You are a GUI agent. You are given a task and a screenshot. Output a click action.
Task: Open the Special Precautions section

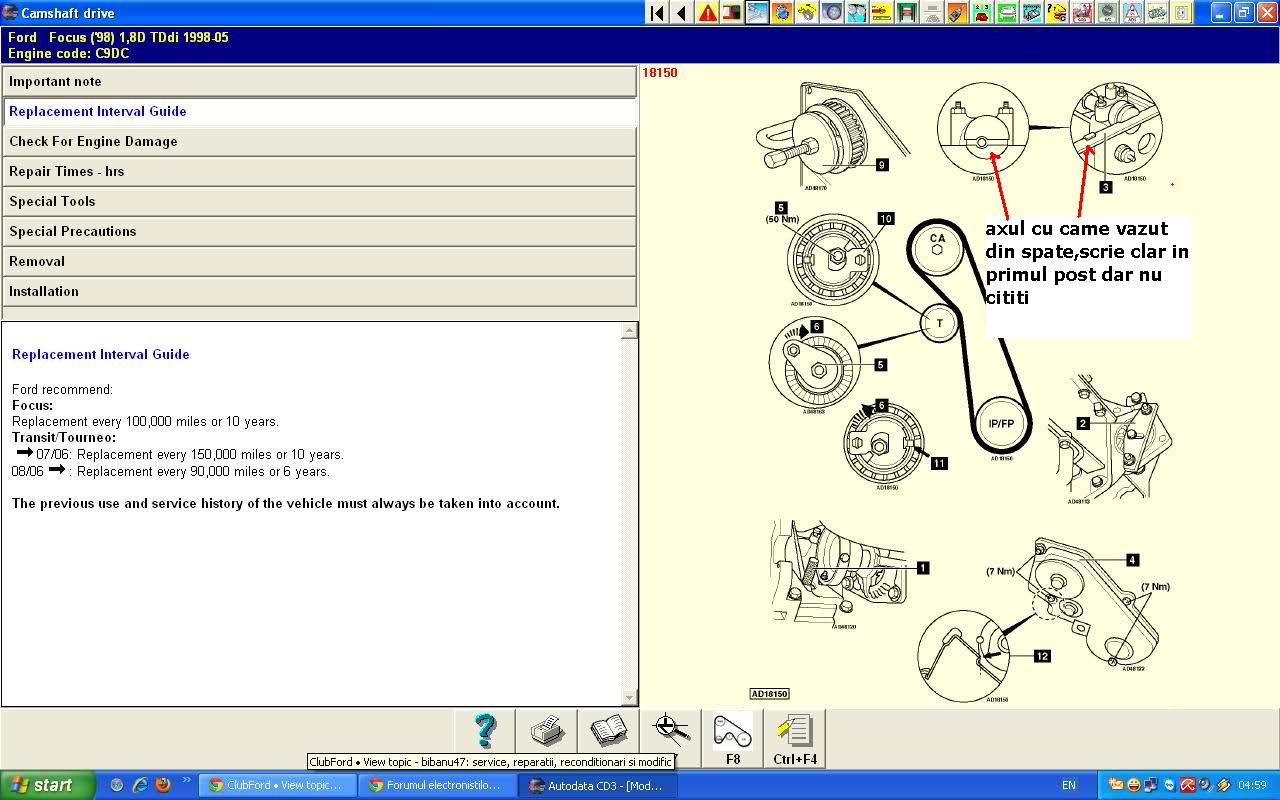319,232
